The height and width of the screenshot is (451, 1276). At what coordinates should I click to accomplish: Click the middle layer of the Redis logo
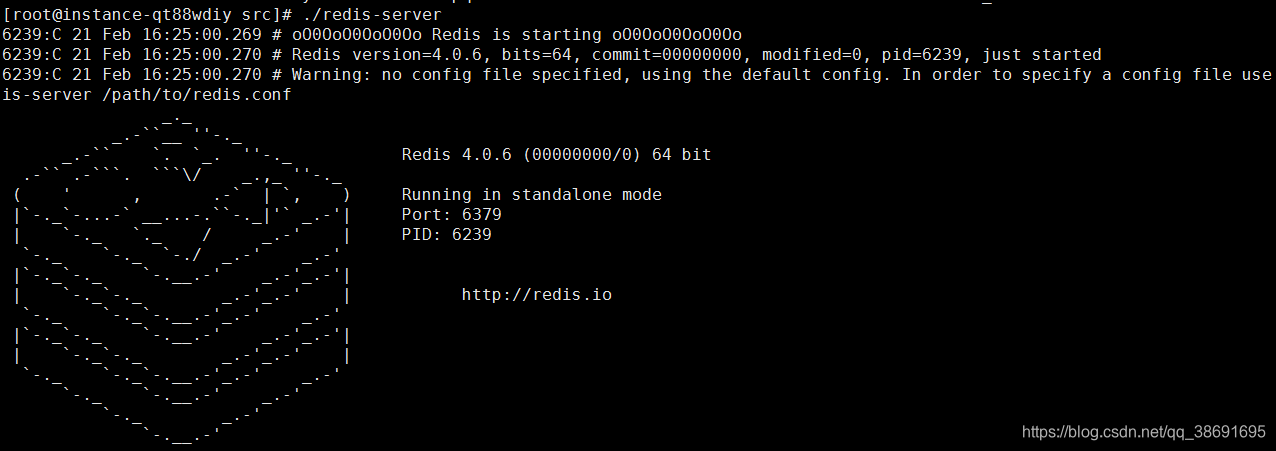tap(182, 300)
